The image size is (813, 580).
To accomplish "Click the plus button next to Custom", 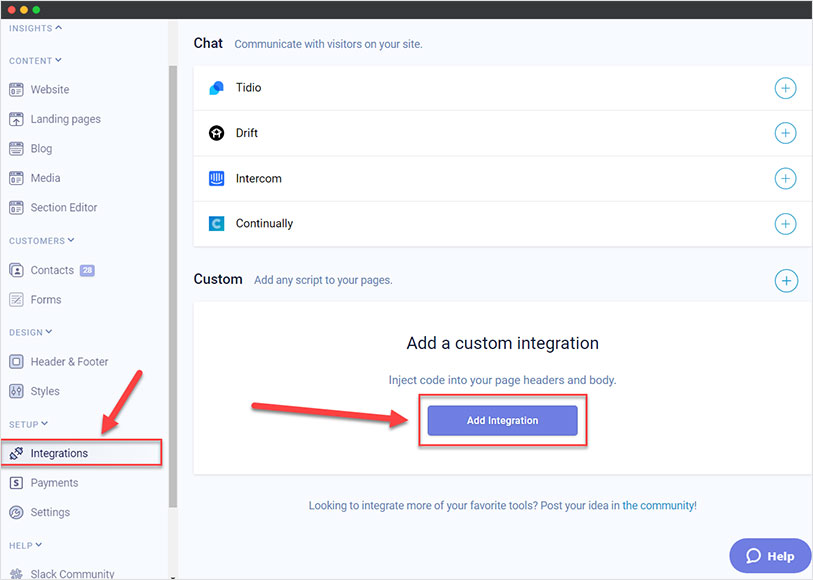I will point(786,280).
